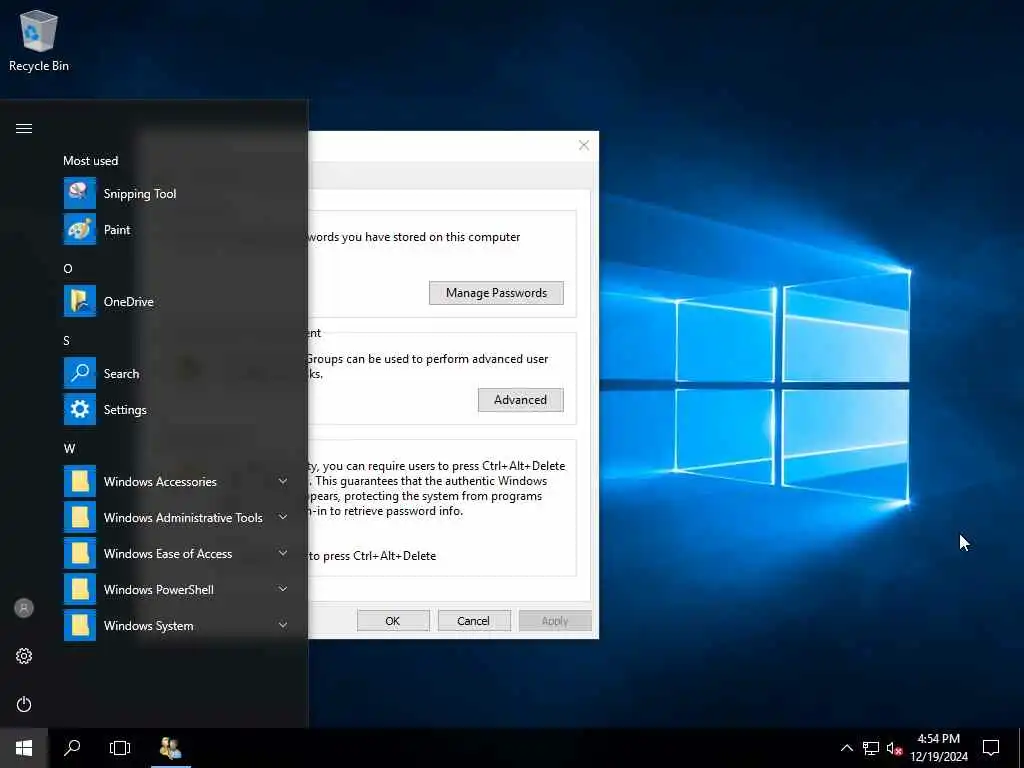Expand Windows Administrative Tools chevron
The width and height of the screenshot is (1024, 768).
(x=283, y=517)
